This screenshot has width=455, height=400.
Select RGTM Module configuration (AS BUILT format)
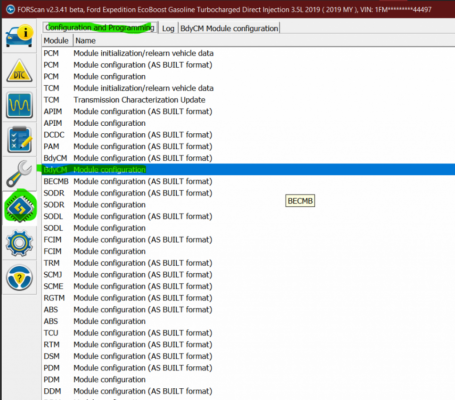[248, 298]
